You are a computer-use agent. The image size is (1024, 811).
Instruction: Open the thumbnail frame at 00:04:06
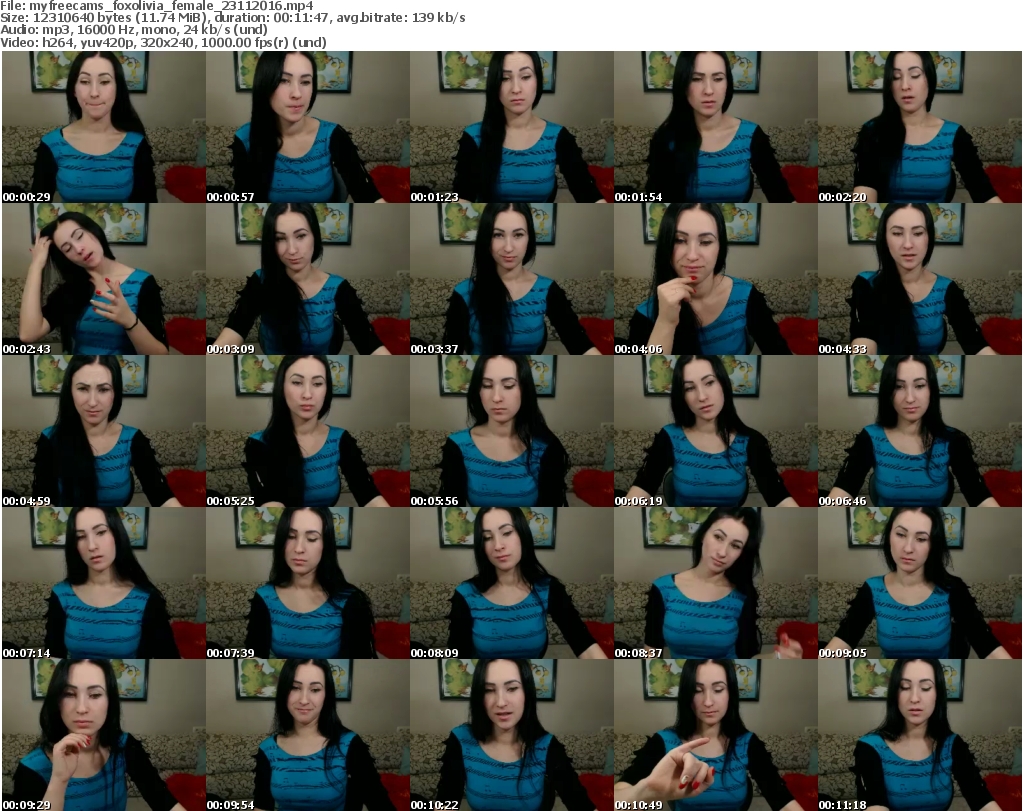716,279
